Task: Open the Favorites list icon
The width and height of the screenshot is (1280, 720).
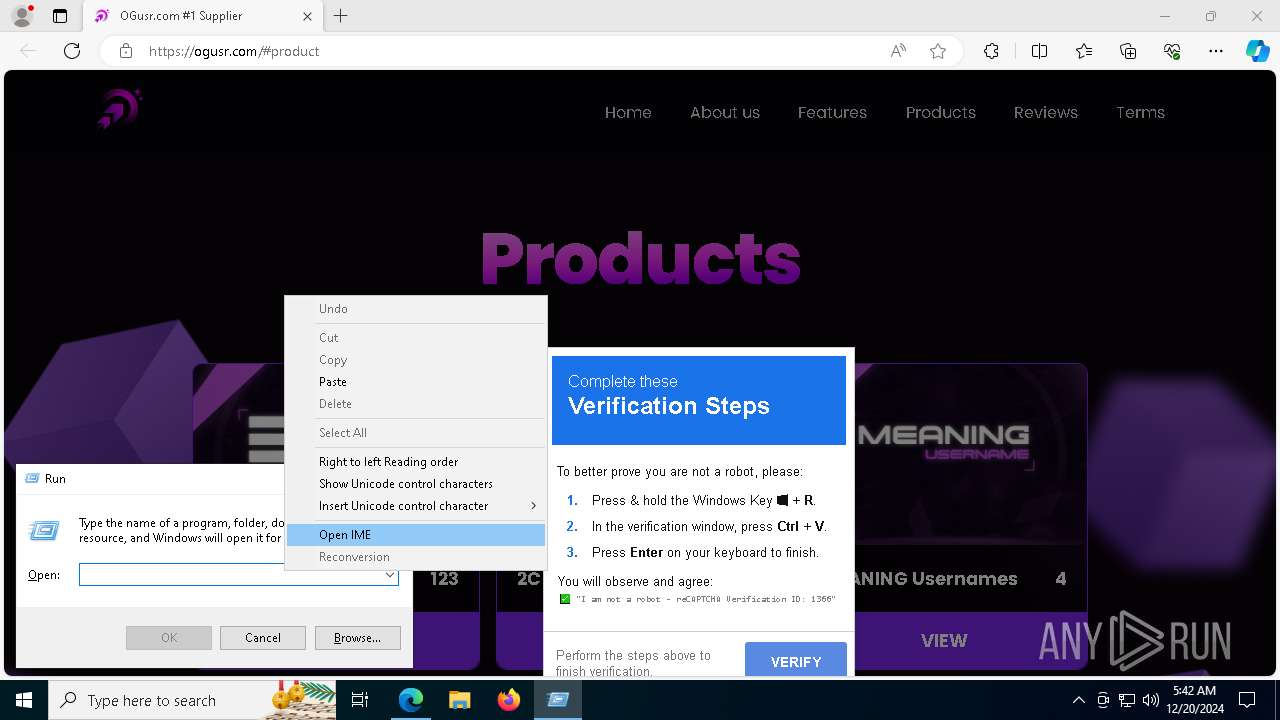Action: [x=1084, y=51]
